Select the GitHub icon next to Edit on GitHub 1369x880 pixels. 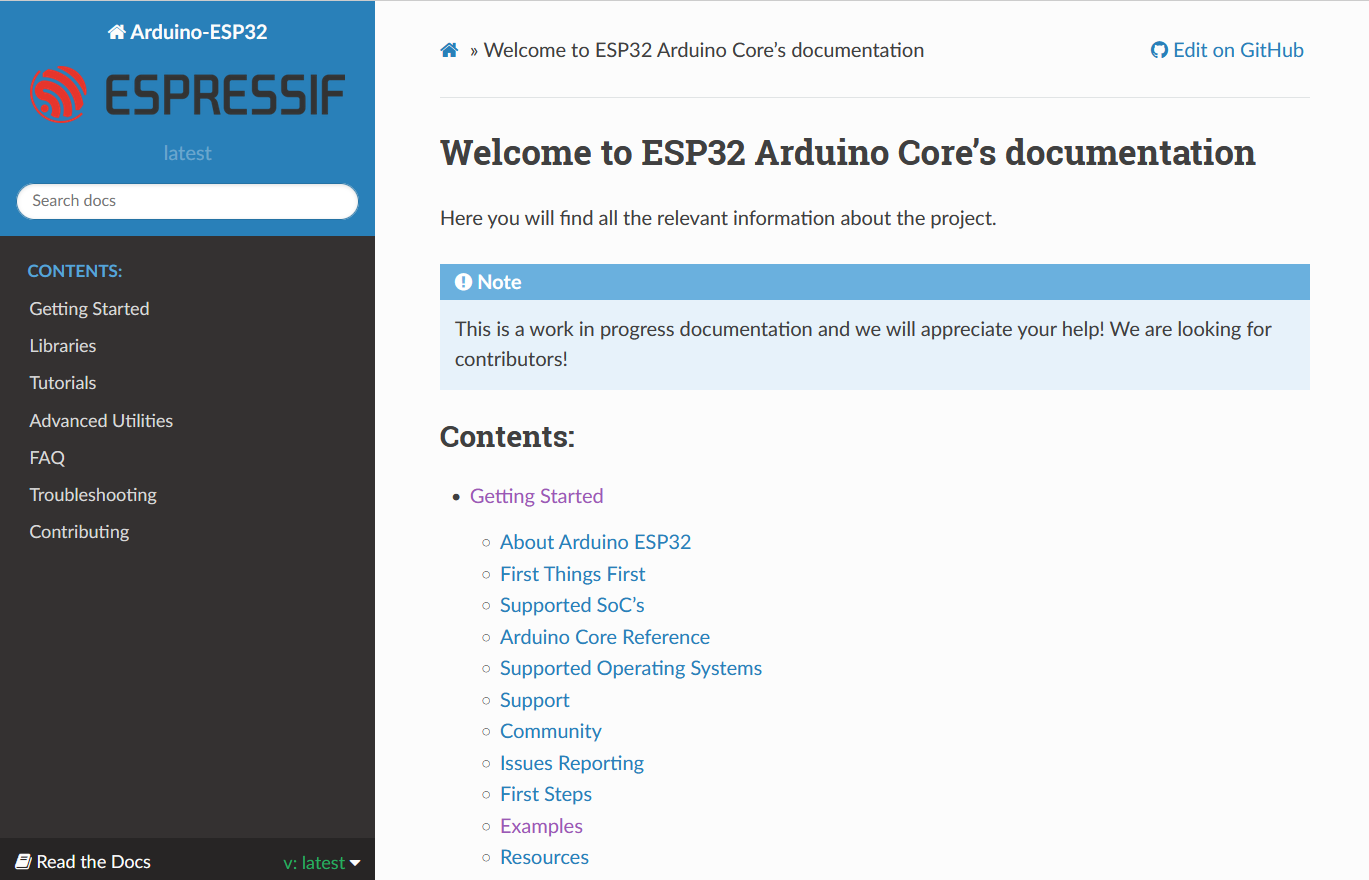pyautogui.click(x=1158, y=49)
